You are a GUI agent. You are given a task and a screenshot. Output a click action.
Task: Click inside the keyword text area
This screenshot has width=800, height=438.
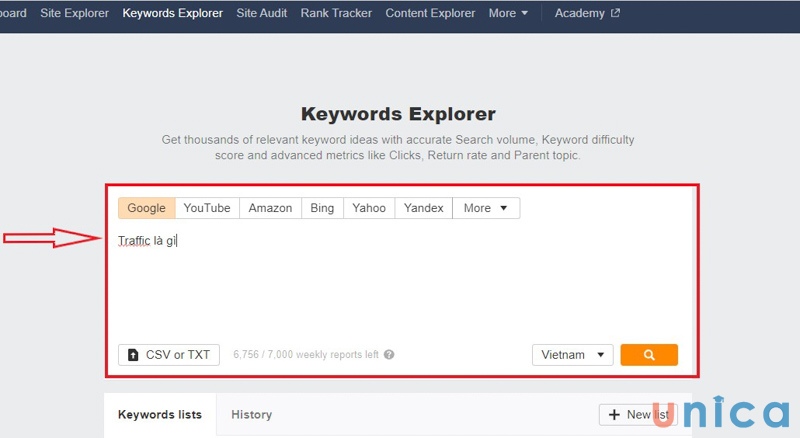398,281
